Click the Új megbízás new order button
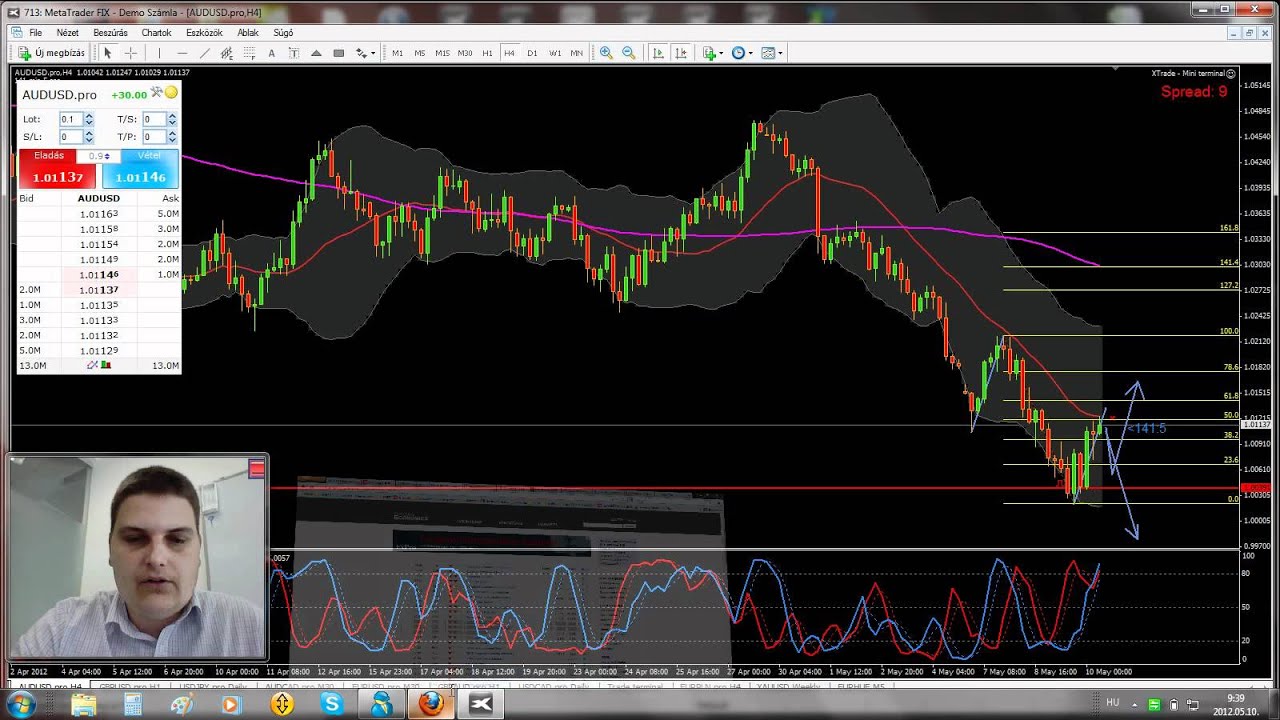Screen dimensions: 1280x720 tap(52, 53)
